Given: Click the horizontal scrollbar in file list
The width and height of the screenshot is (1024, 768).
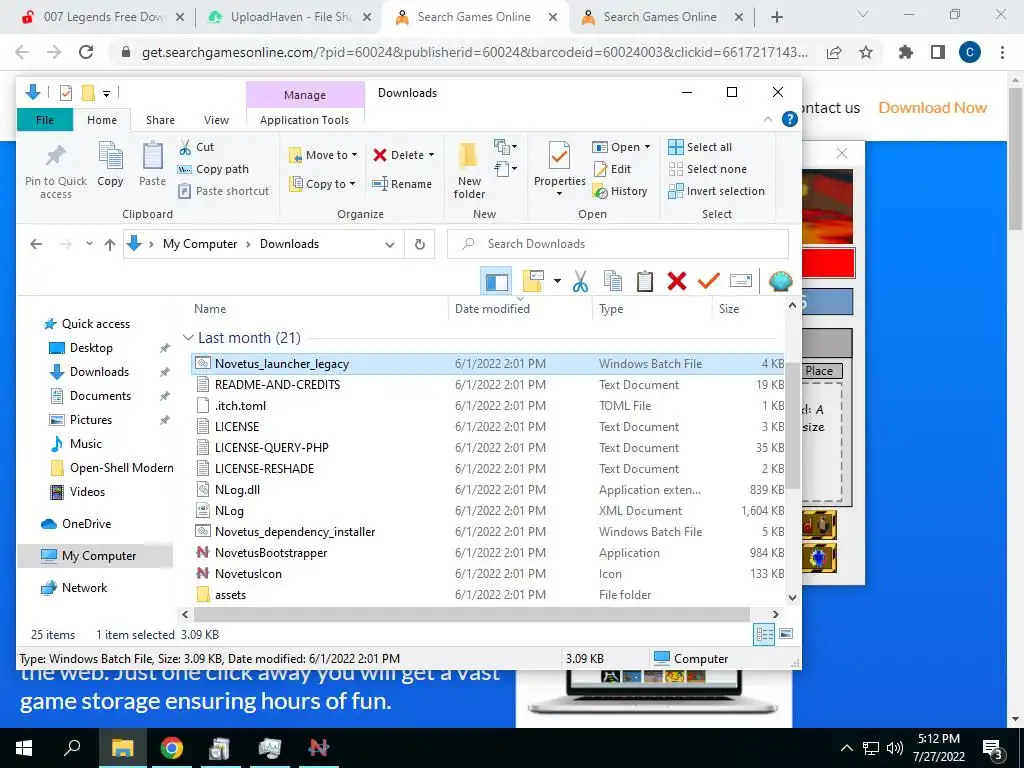Looking at the screenshot, I should [472, 615].
